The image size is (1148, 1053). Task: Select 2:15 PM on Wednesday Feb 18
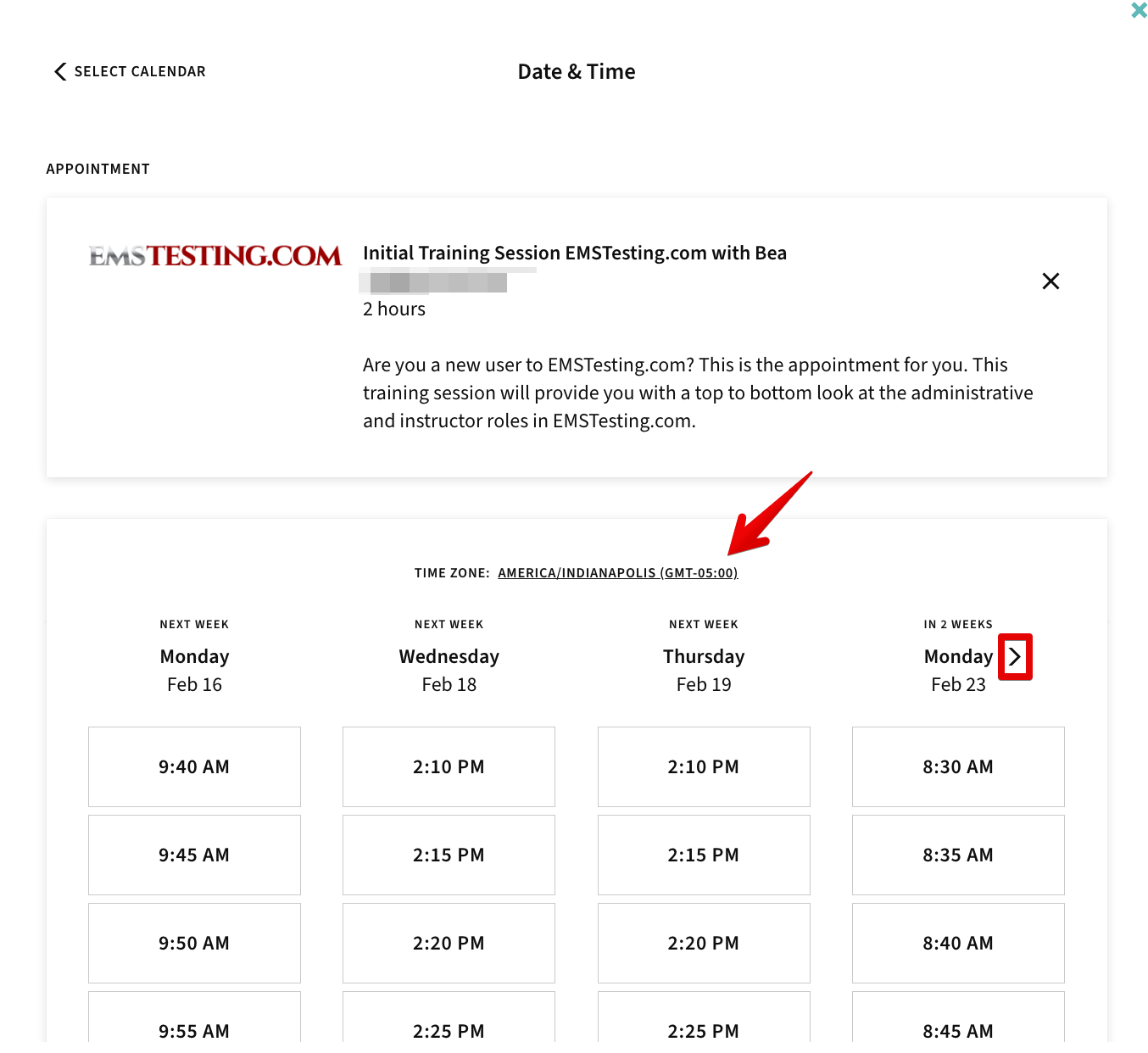449,855
